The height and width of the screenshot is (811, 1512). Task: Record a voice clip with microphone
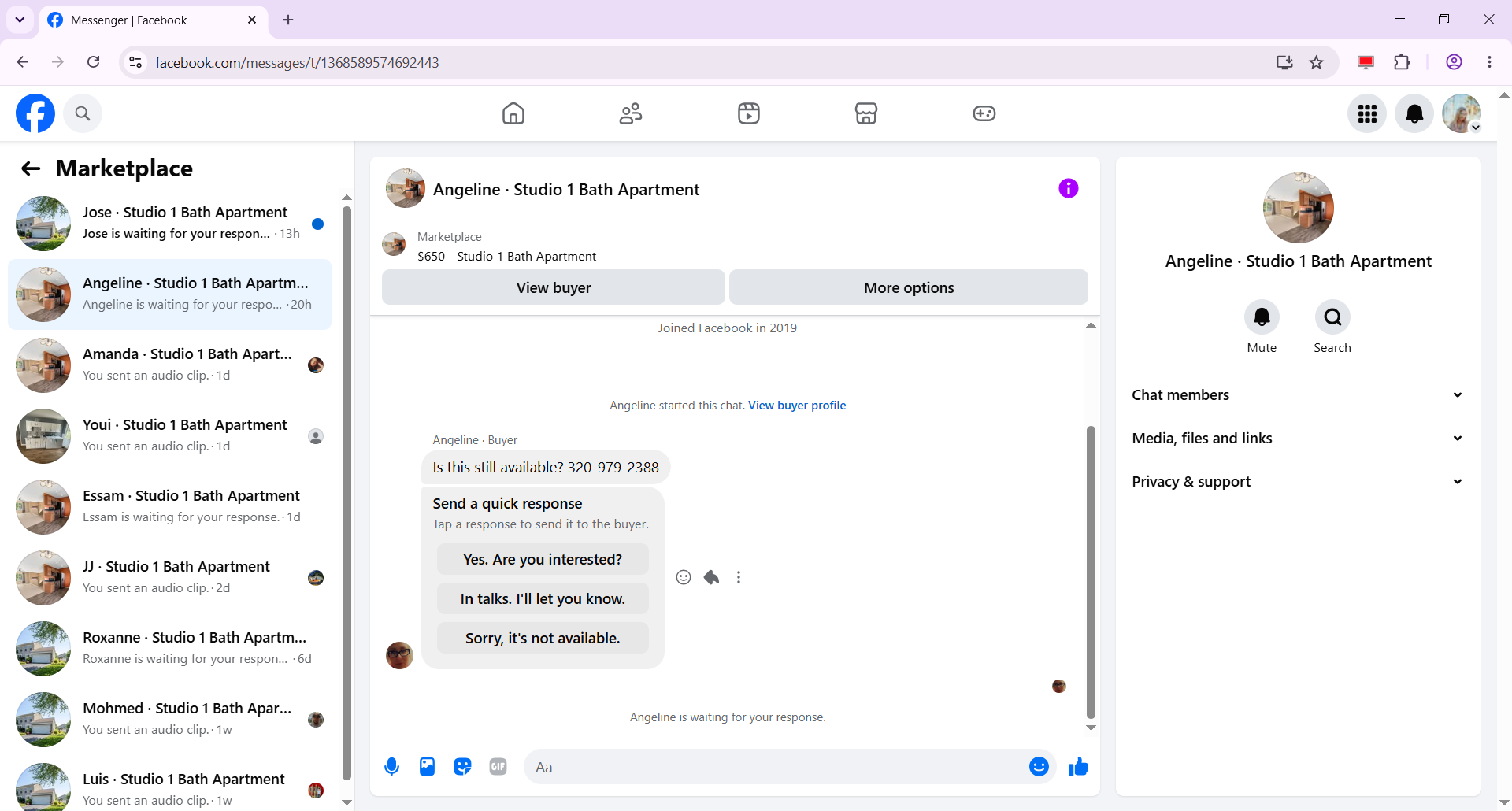[391, 767]
